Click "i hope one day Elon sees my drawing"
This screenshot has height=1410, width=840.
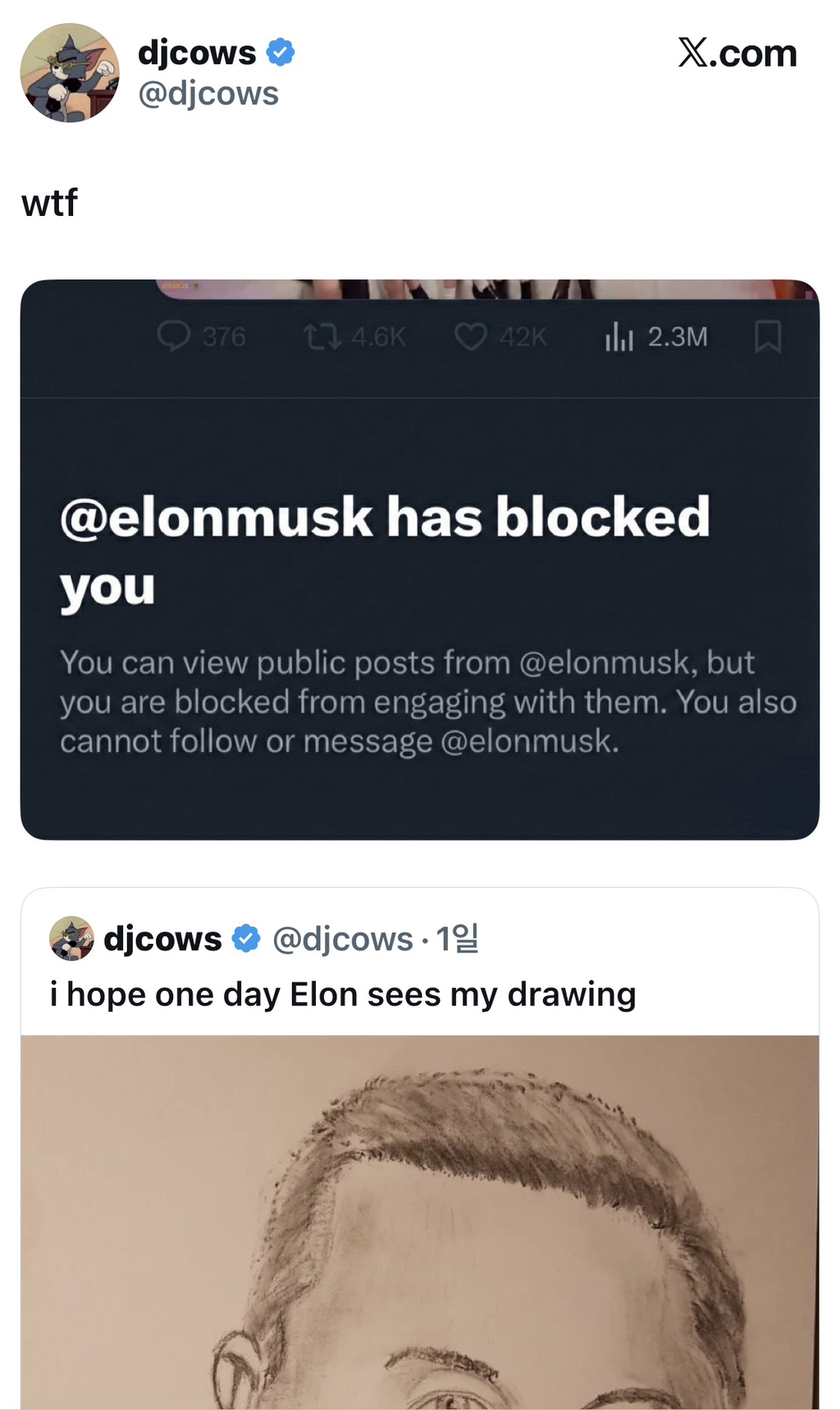pos(343,994)
